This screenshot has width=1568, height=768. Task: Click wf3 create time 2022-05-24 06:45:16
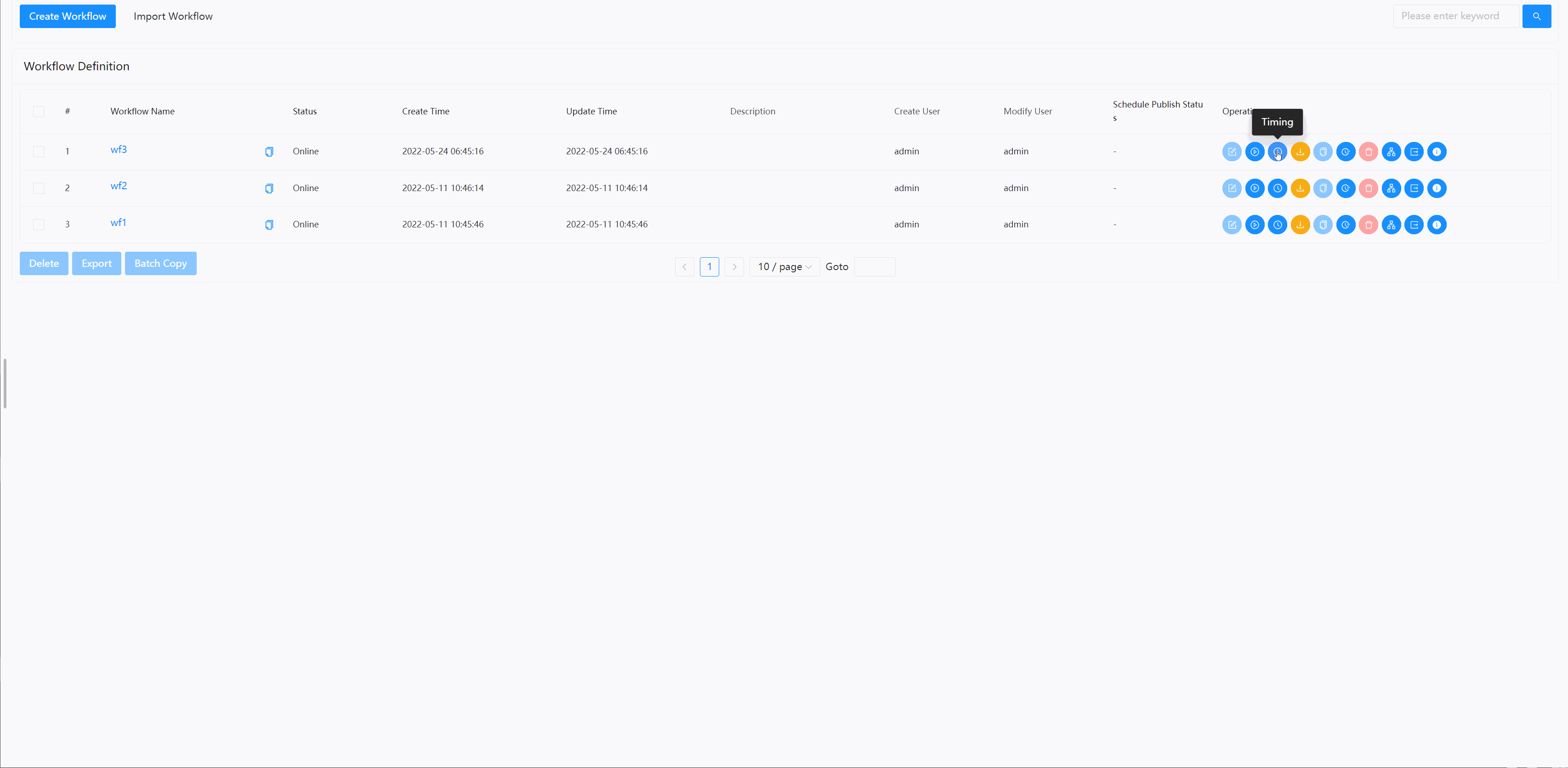[x=443, y=152]
